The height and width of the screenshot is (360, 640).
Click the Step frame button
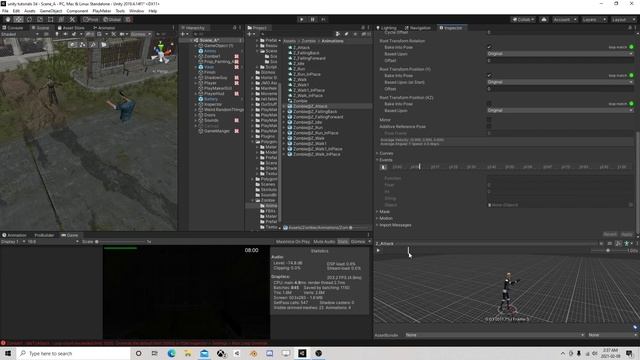click(323, 19)
